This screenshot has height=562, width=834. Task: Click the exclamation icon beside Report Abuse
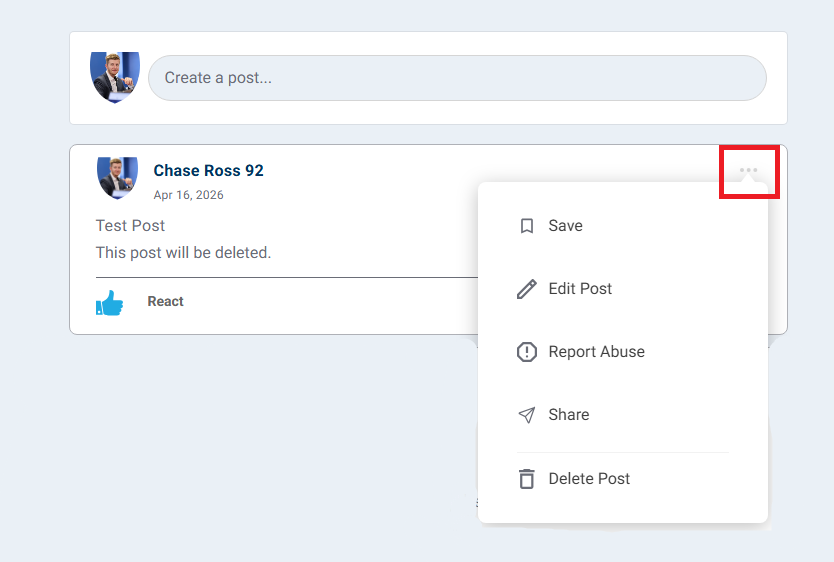click(527, 352)
